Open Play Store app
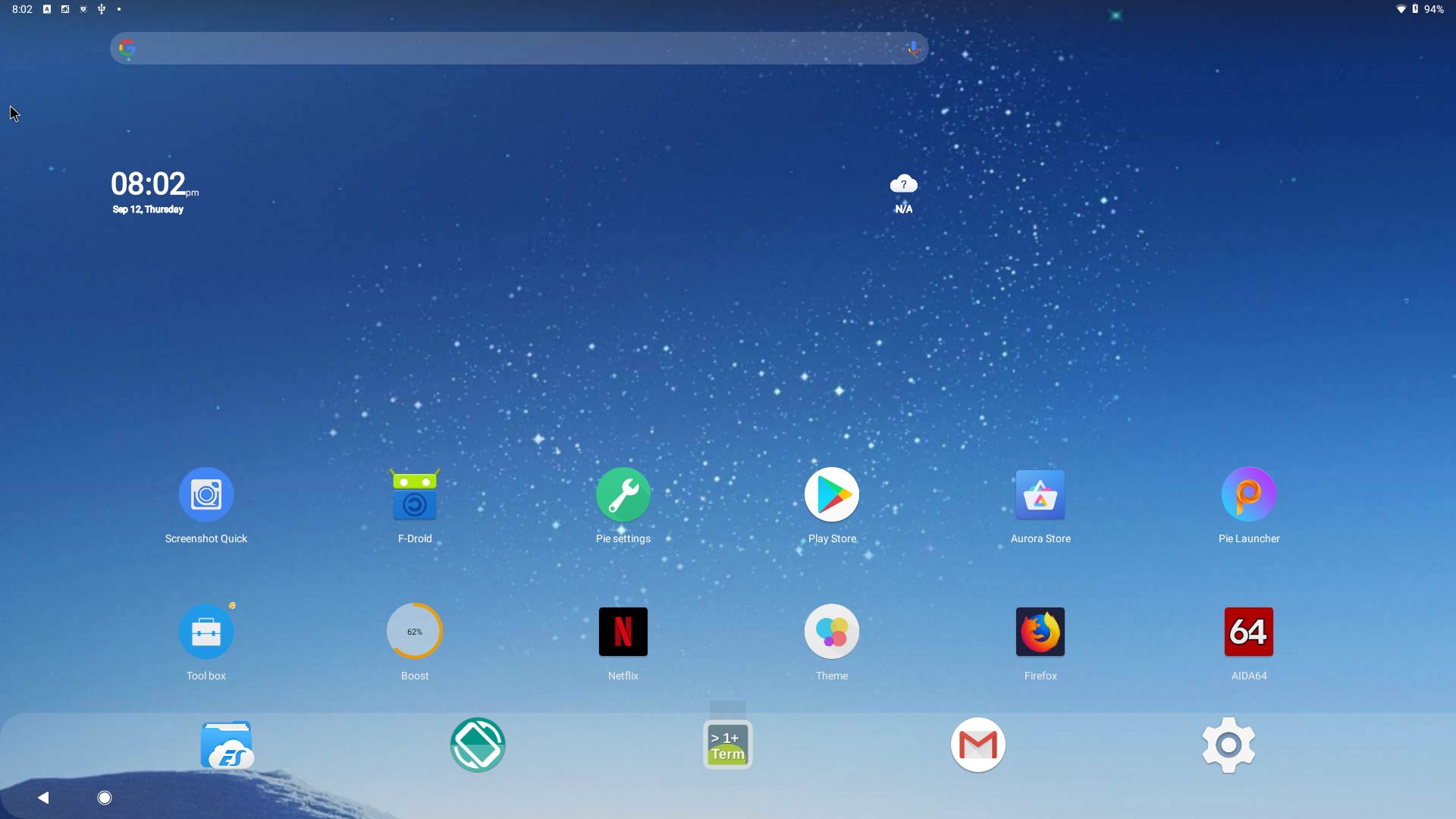Viewport: 1456px width, 819px height. tap(831, 493)
